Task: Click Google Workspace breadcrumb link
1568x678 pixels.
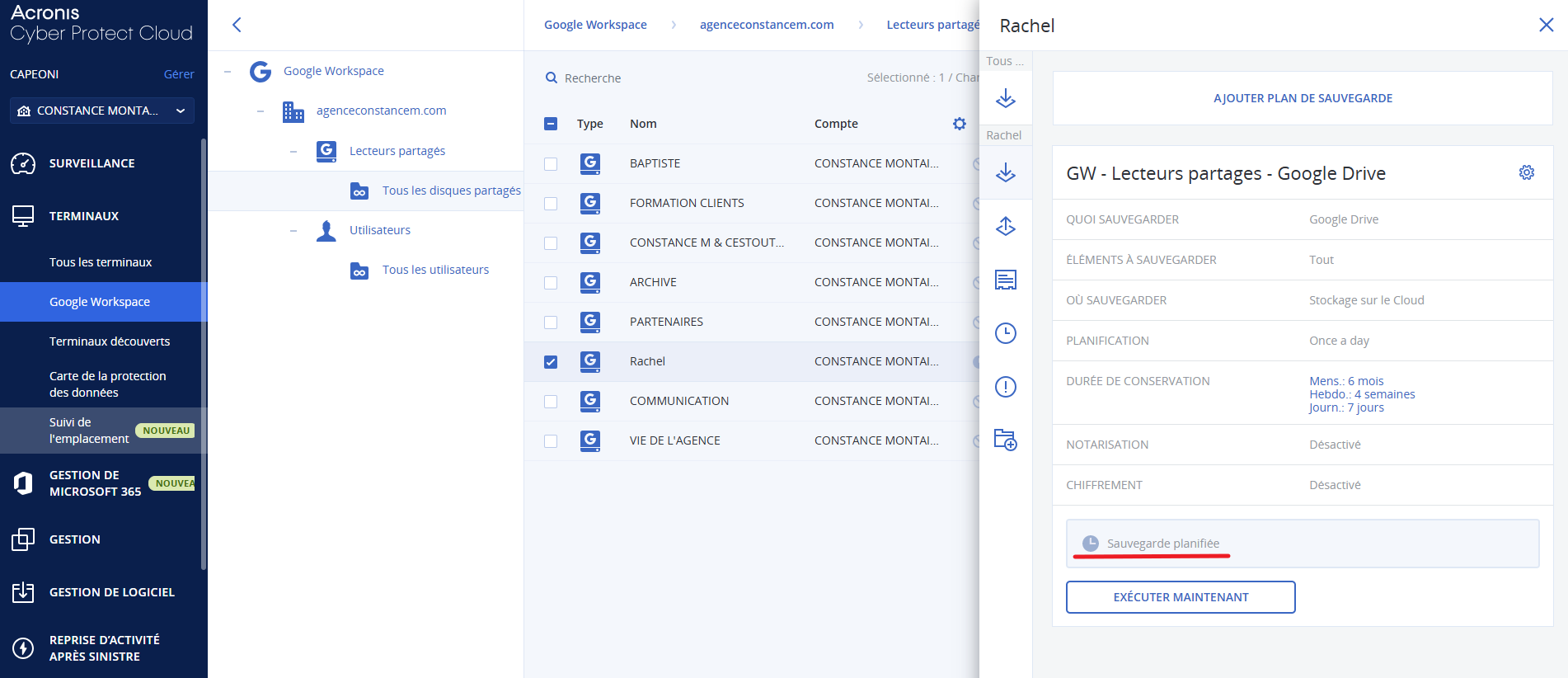Action: pos(595,25)
